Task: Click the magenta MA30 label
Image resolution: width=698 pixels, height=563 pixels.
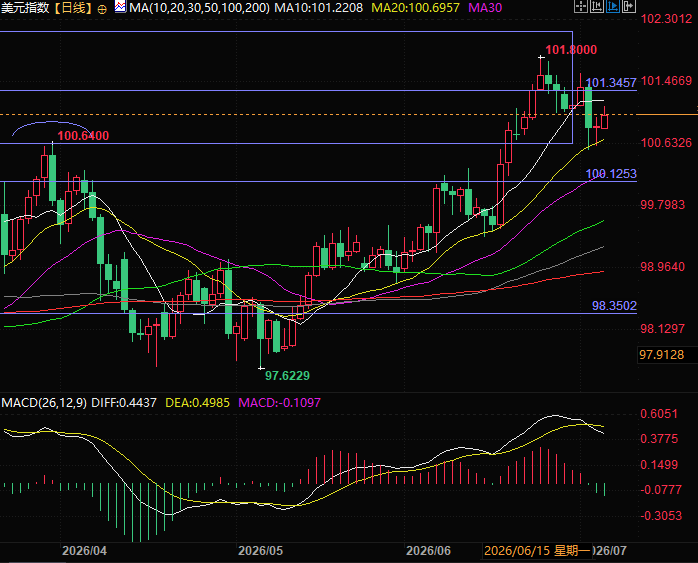Action: click(485, 8)
